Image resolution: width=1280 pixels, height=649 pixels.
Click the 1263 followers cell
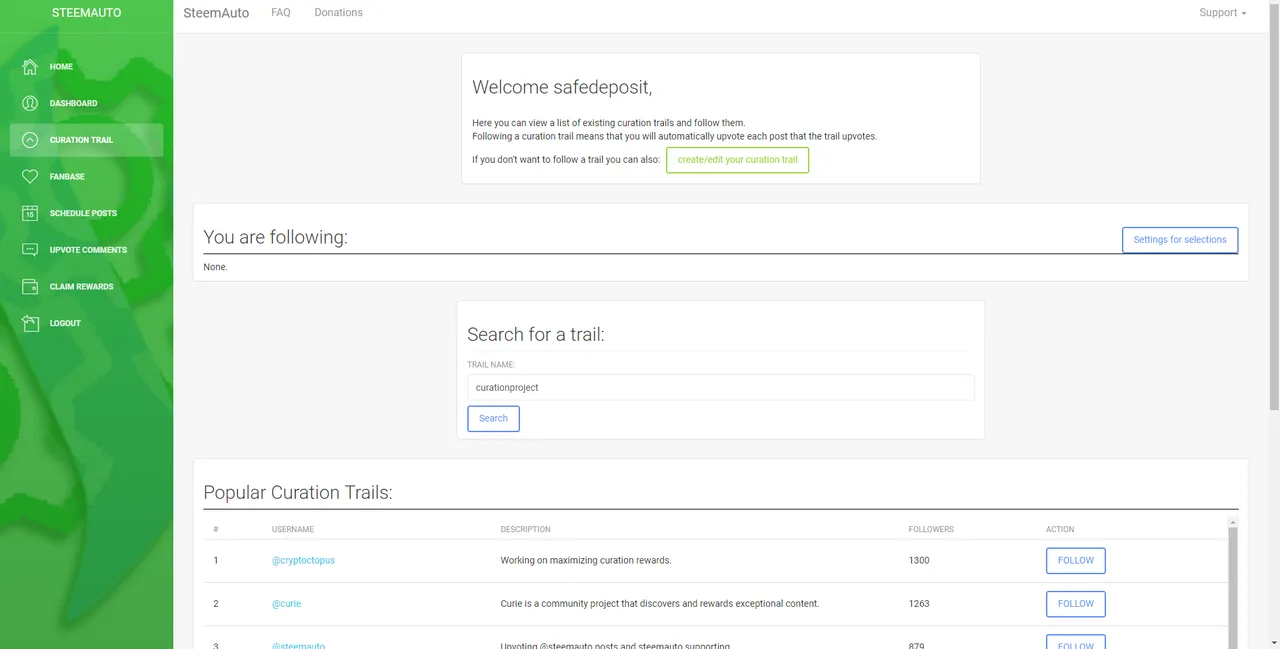919,604
